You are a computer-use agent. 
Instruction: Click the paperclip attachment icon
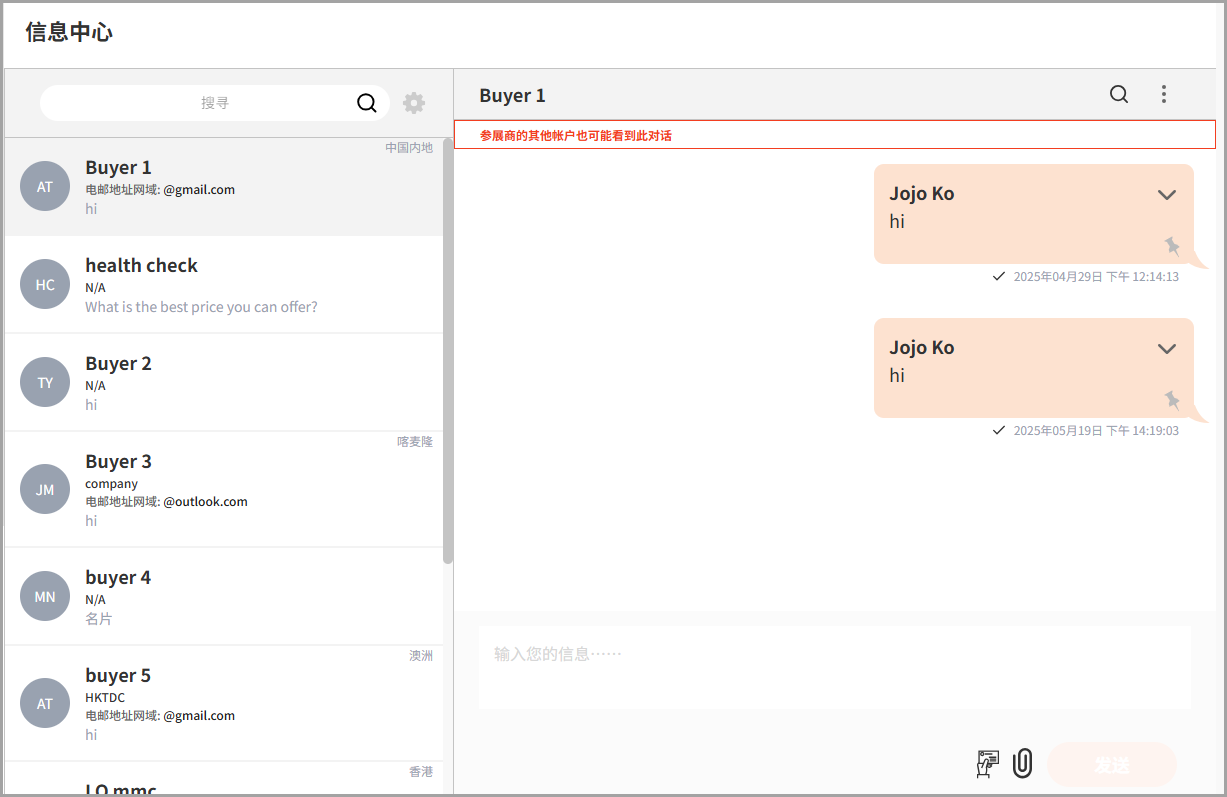tap(1022, 764)
